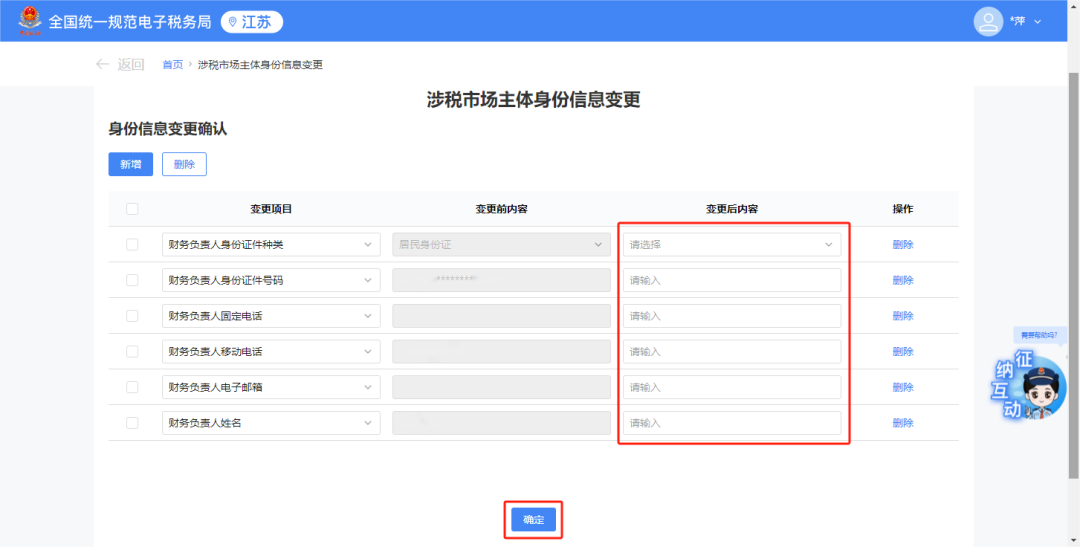Click the masked ID number before-change field

tap(501, 280)
